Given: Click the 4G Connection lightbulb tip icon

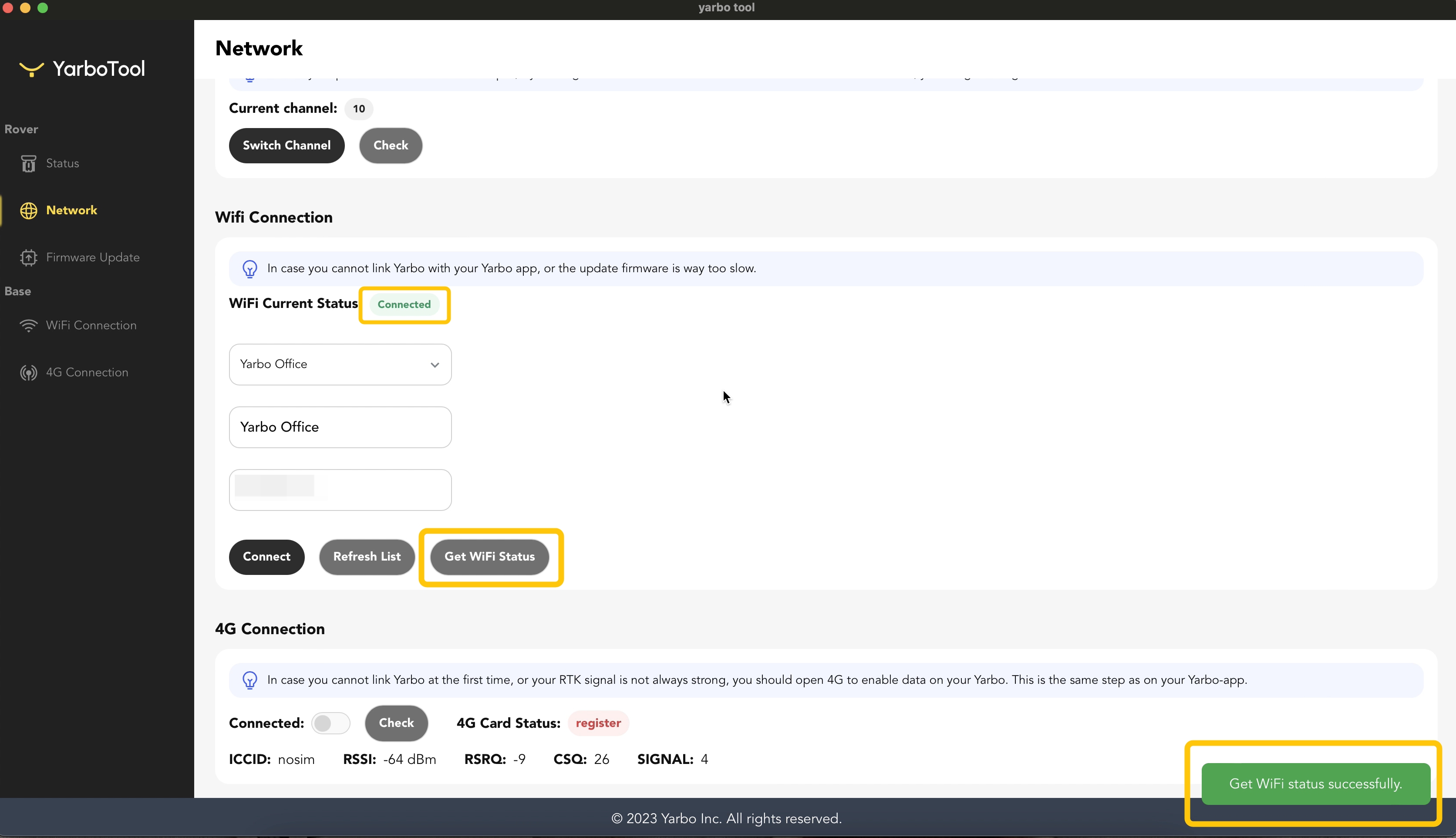Looking at the screenshot, I should pos(249,680).
